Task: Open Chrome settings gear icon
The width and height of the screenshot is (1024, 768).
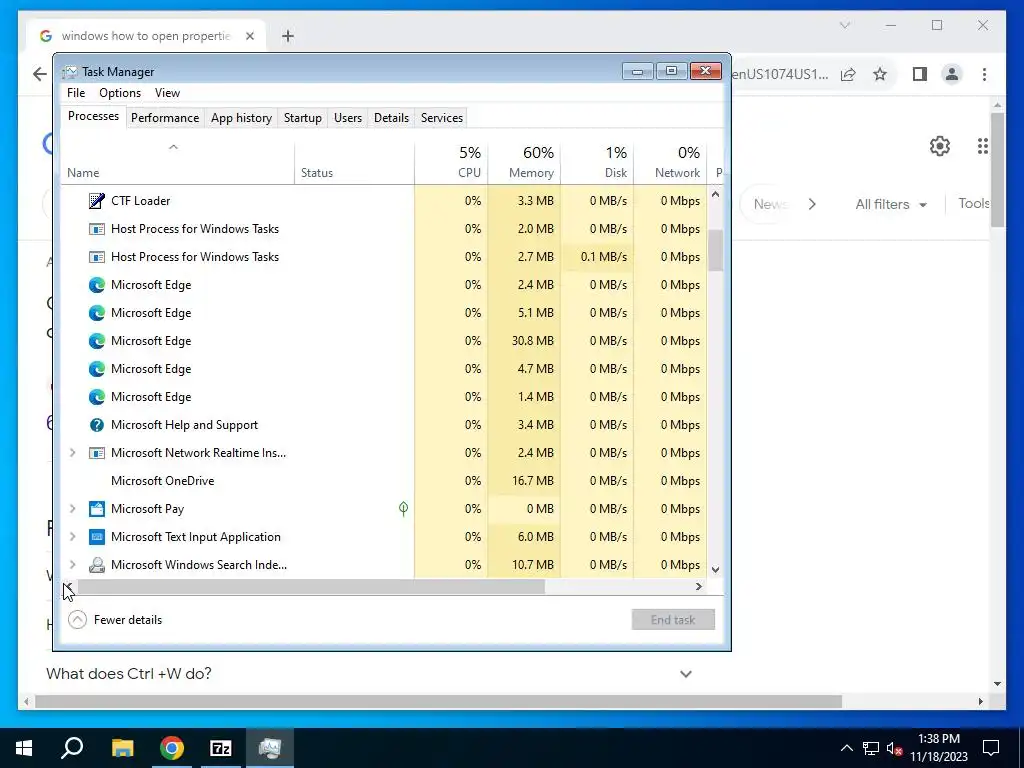Action: (940, 146)
